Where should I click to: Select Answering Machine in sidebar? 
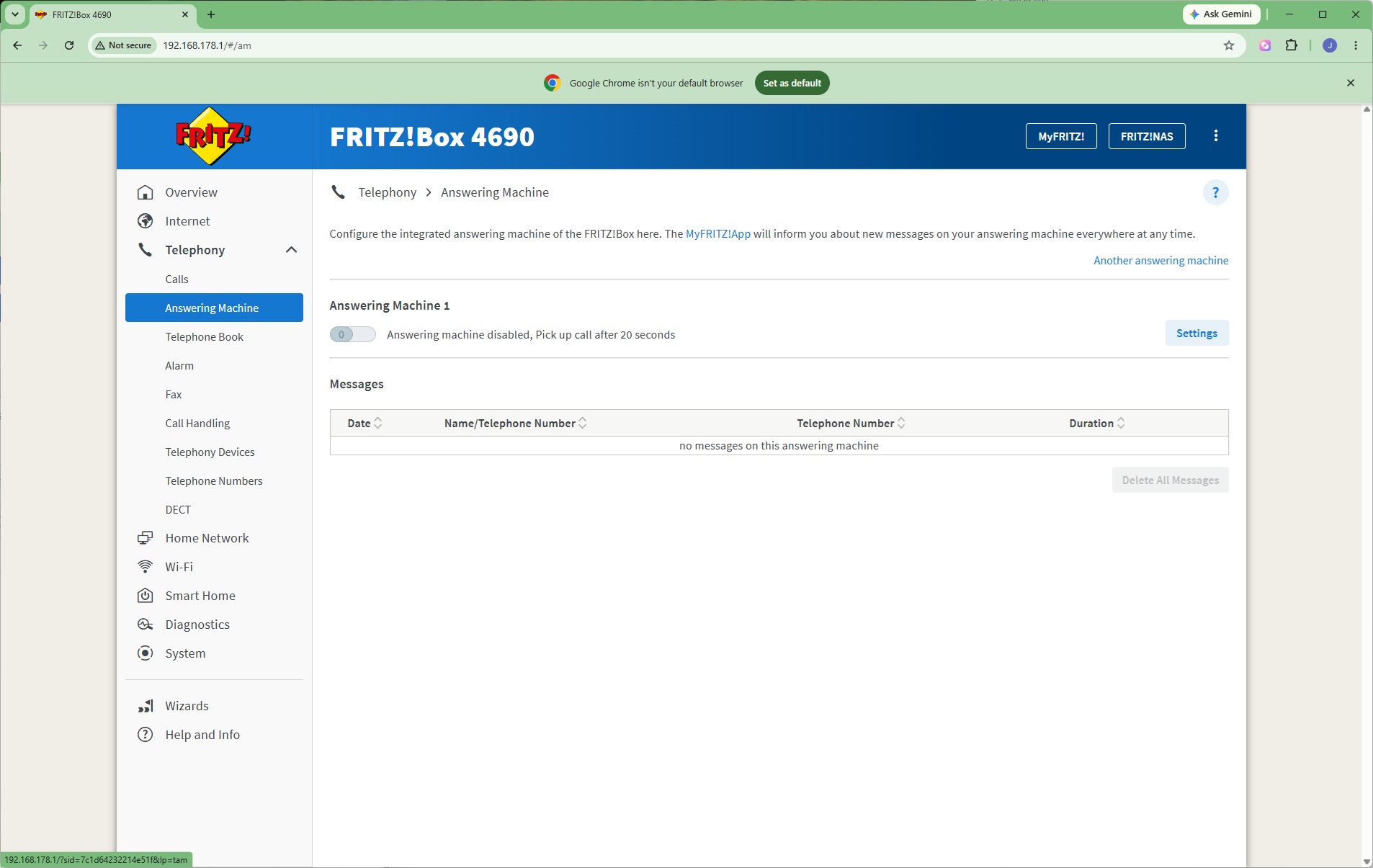(x=214, y=308)
